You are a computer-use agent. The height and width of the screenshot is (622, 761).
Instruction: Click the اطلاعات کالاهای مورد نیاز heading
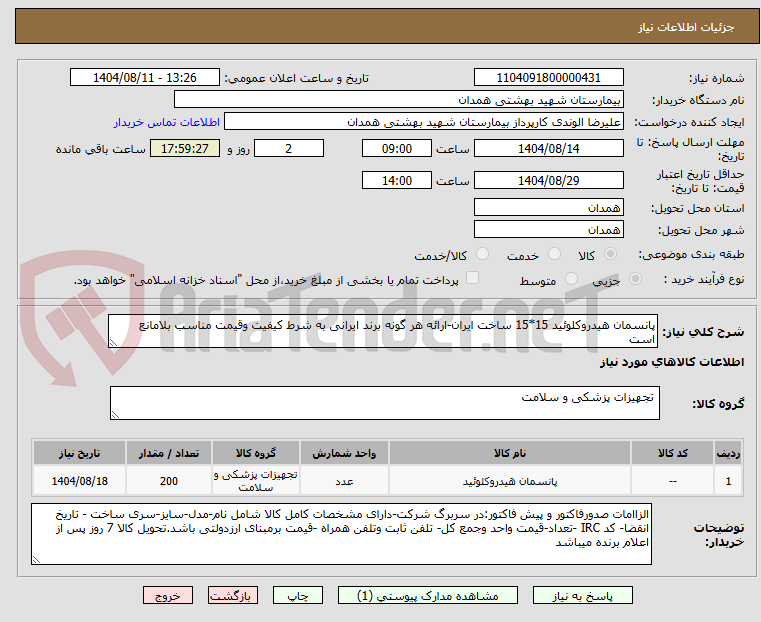click(672, 362)
